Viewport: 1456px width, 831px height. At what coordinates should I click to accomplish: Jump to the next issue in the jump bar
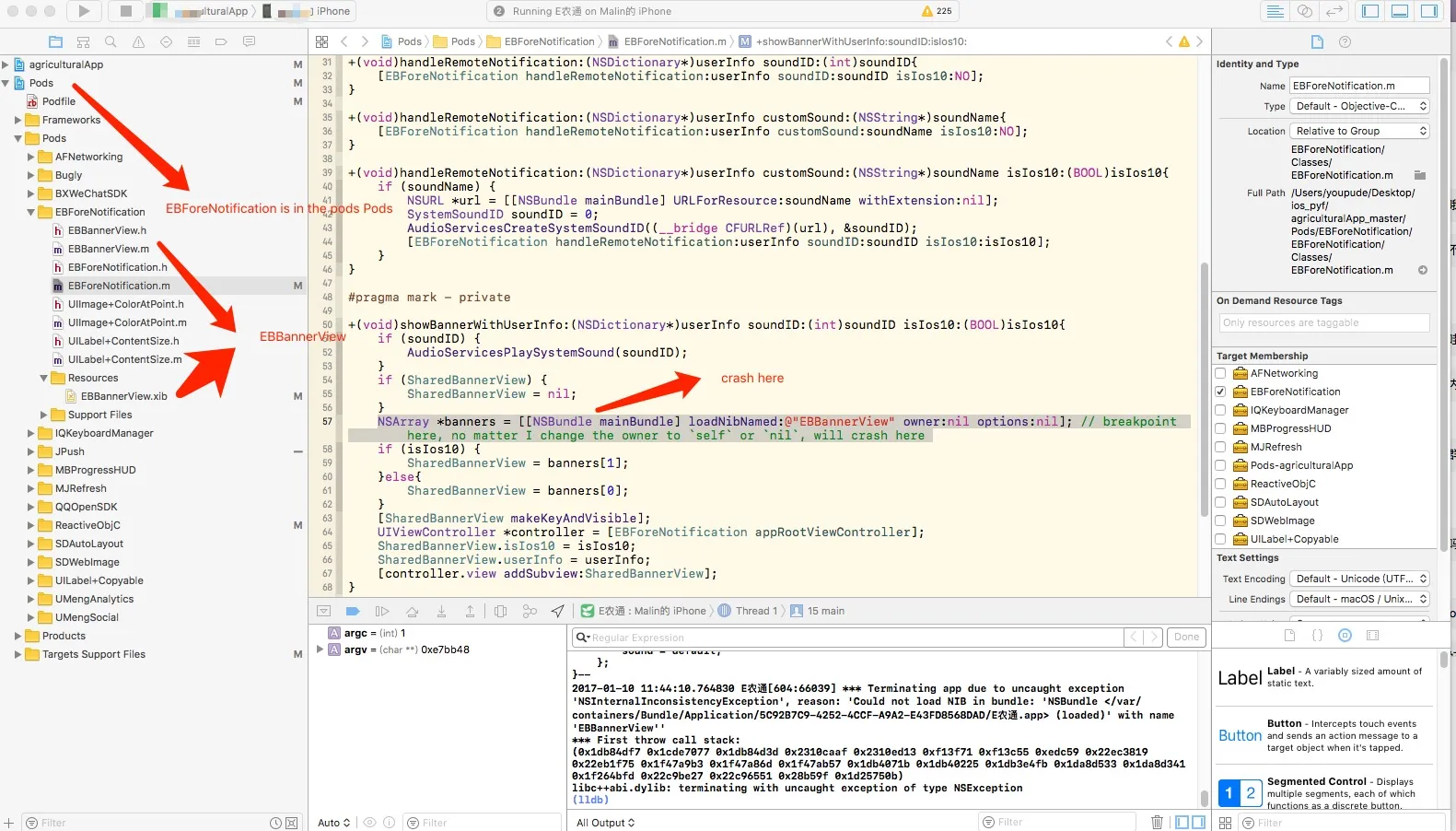(1199, 41)
